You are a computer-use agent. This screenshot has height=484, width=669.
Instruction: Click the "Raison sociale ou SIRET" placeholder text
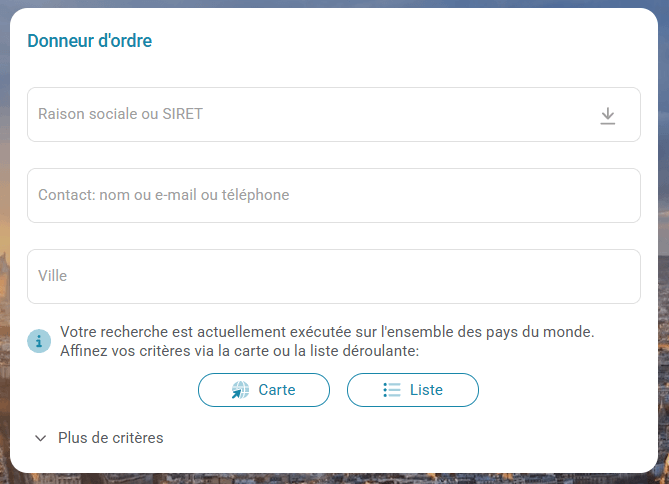(120, 115)
